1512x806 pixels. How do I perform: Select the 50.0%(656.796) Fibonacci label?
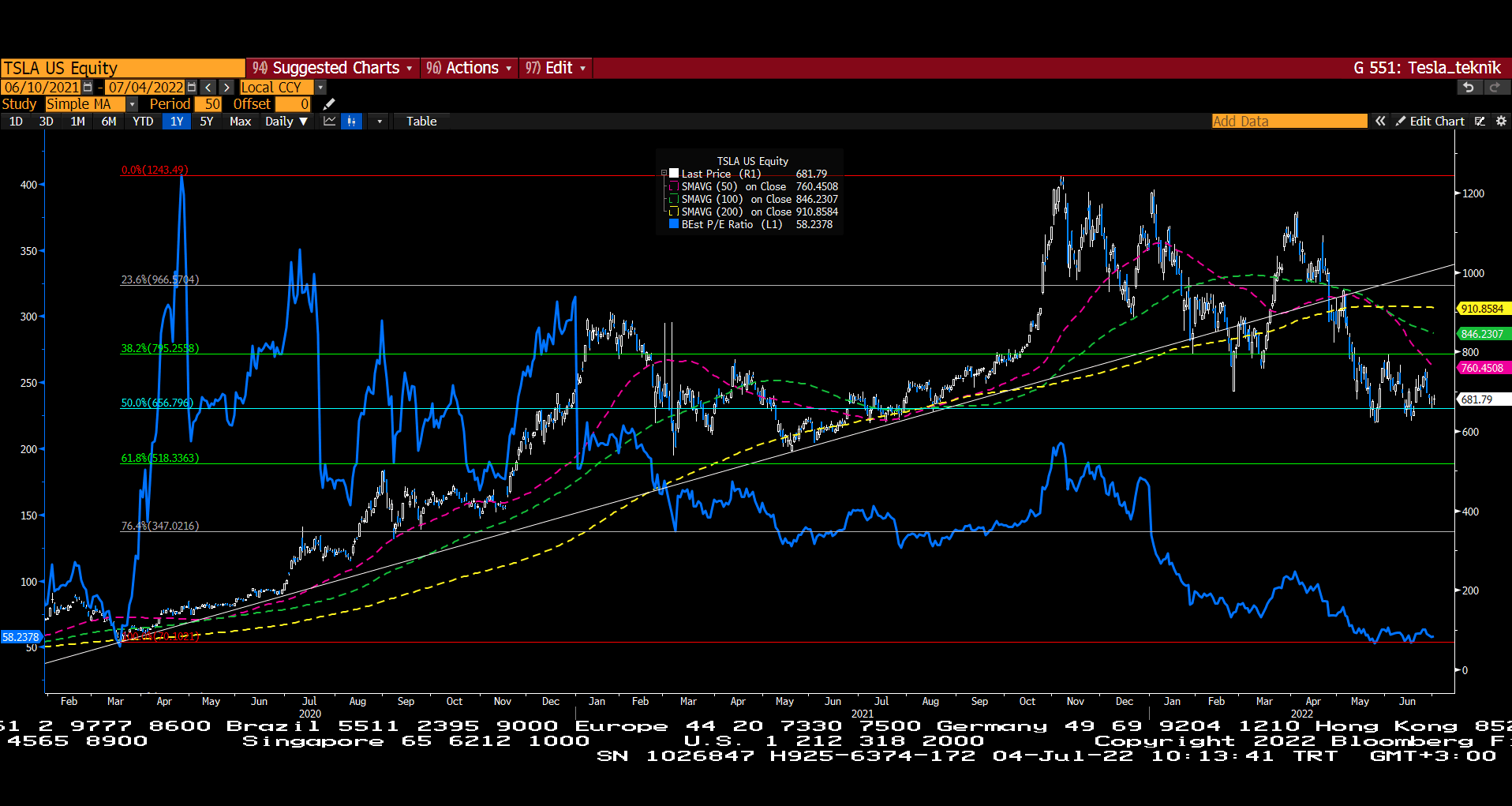point(157,403)
